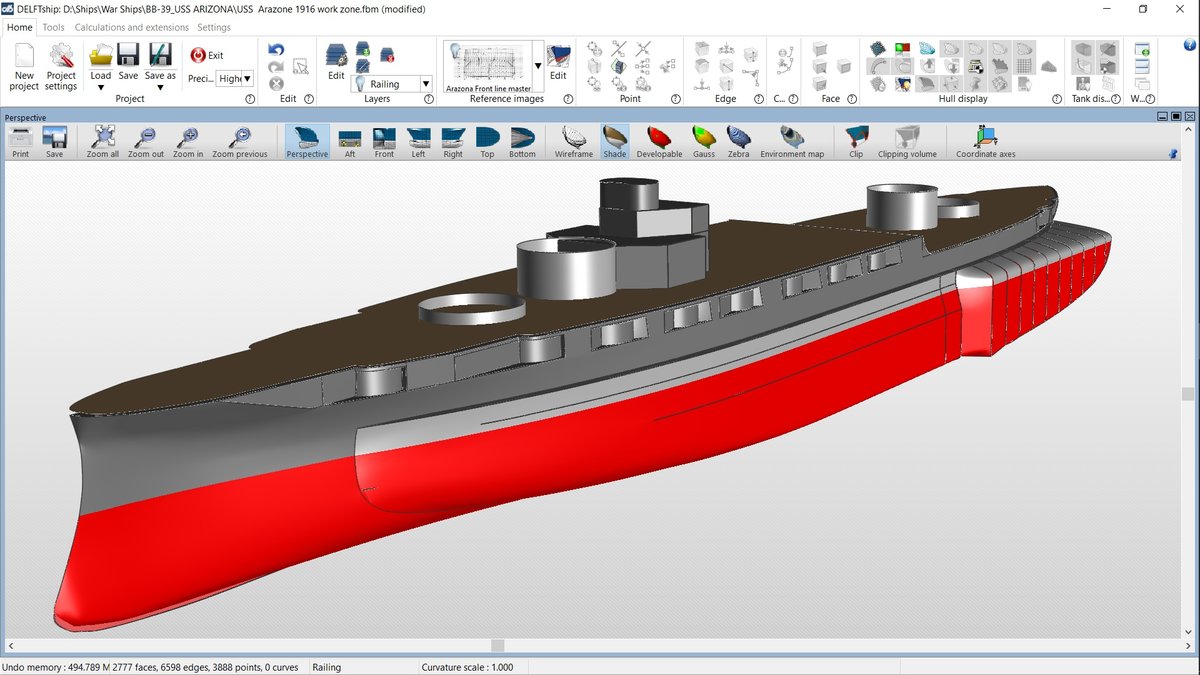Toggle the Shade display mode
The image size is (1200, 675).
(615, 141)
